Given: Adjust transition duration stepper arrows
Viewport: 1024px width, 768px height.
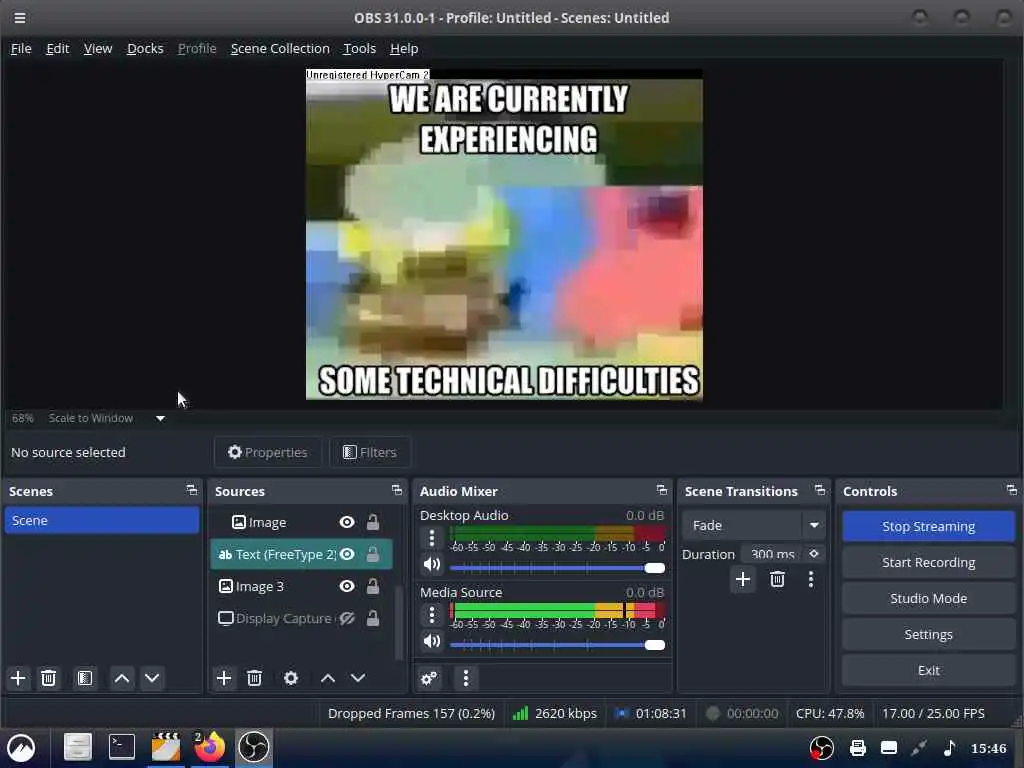Looking at the screenshot, I should 814,554.
